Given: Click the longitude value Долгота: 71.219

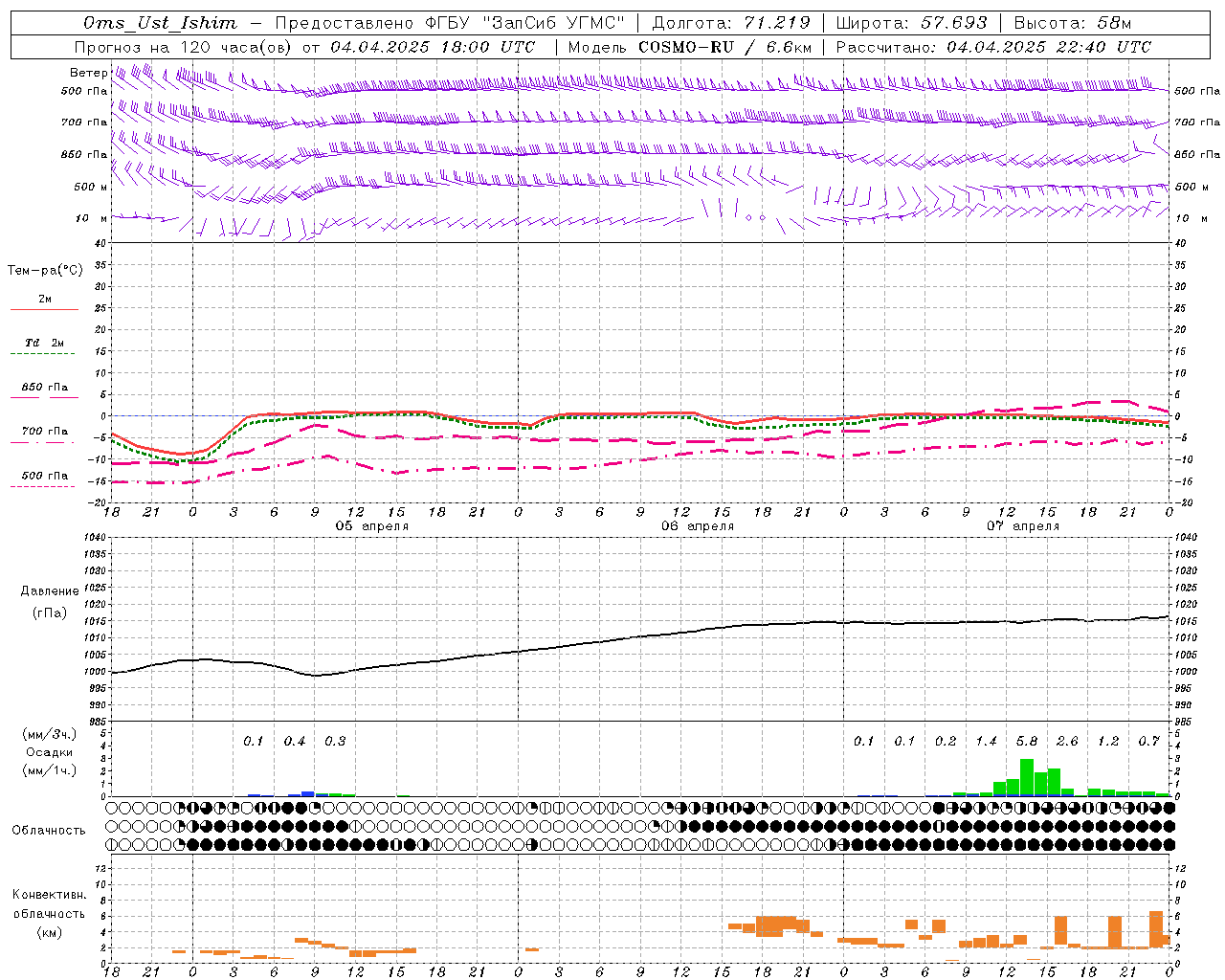Looking at the screenshot, I should point(731,23).
